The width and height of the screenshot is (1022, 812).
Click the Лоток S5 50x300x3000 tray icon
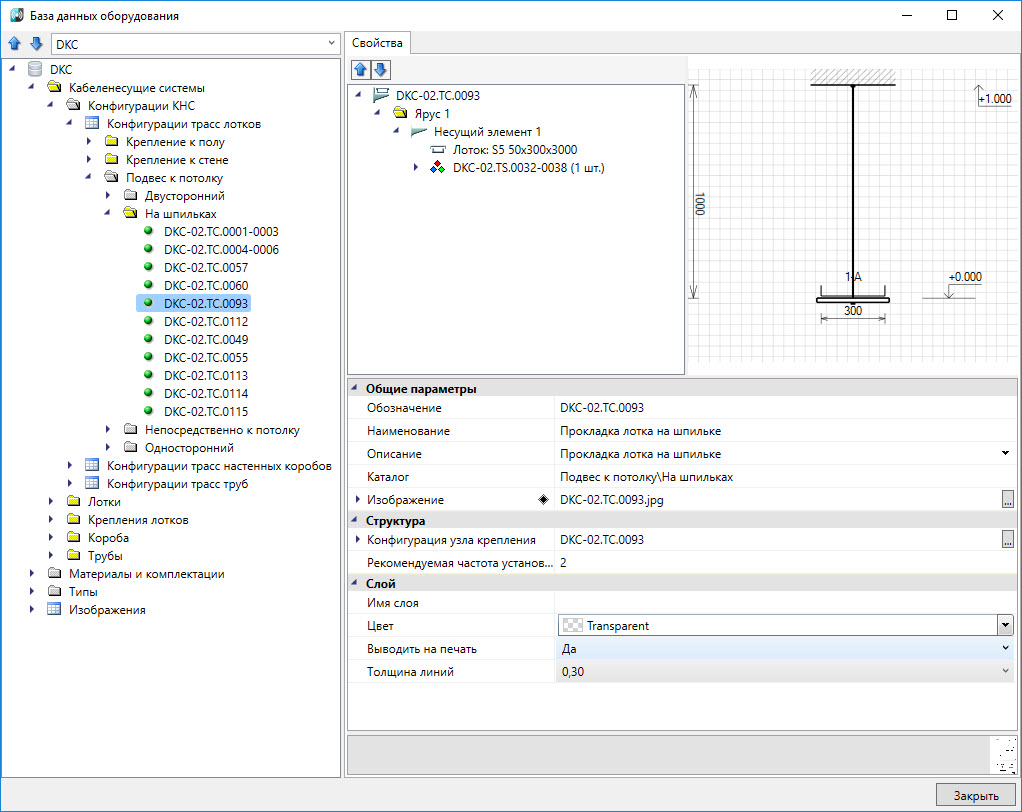click(438, 150)
